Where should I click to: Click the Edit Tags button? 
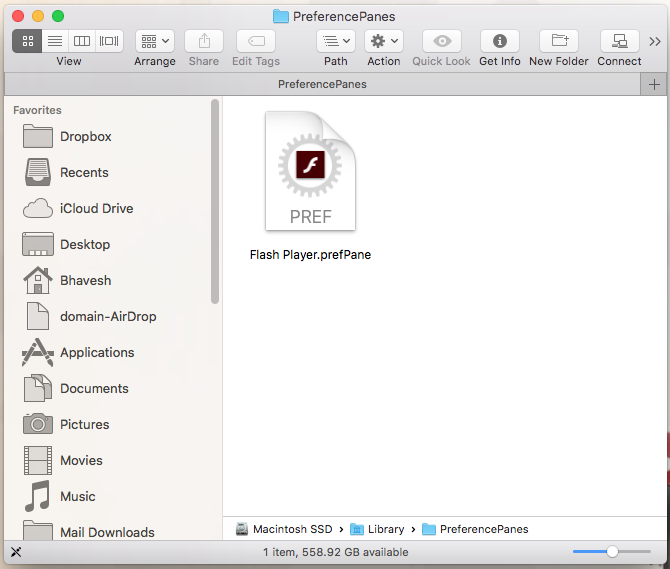coord(256,41)
